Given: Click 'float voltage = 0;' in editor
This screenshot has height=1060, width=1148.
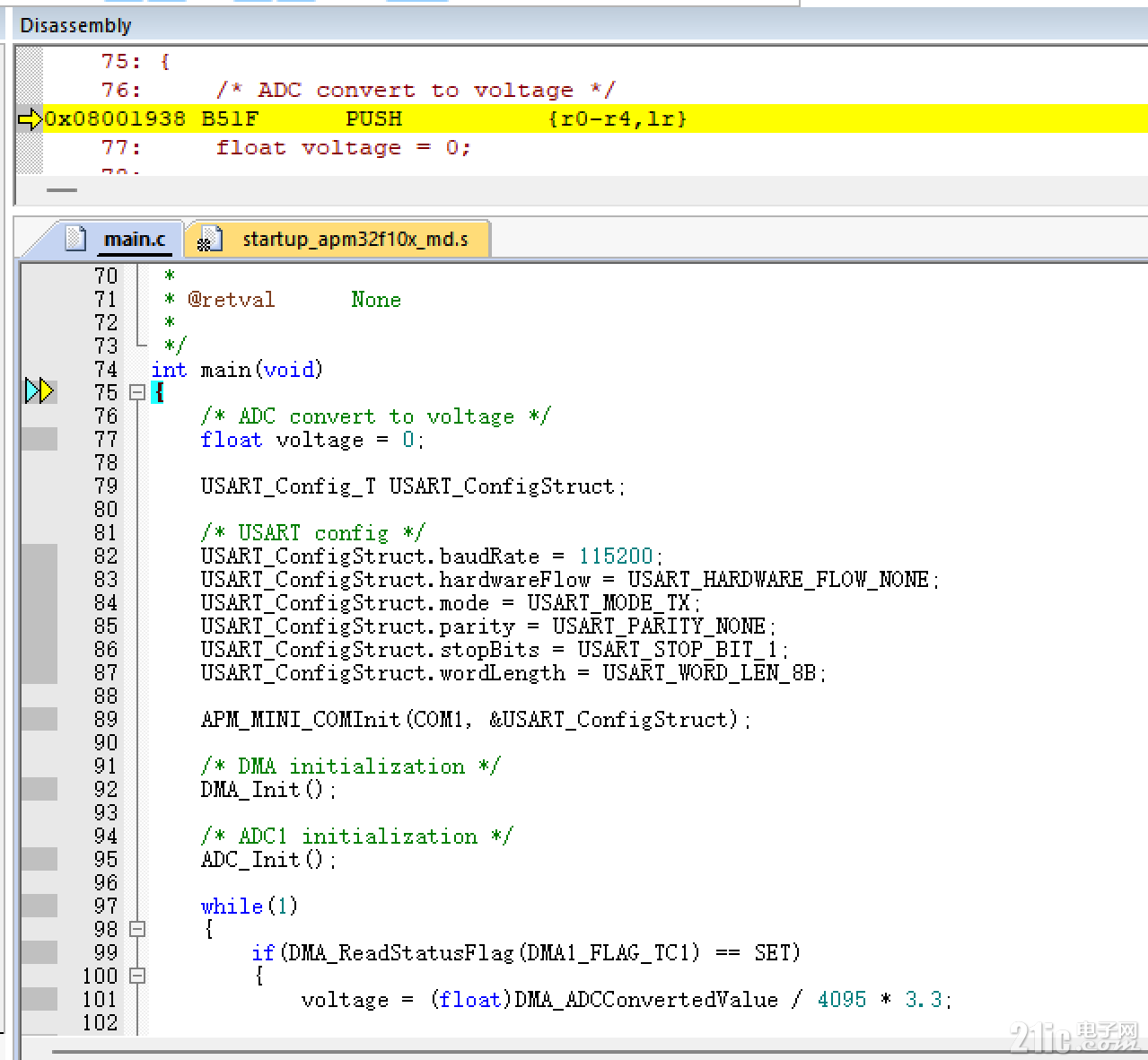Looking at the screenshot, I should coord(312,440).
